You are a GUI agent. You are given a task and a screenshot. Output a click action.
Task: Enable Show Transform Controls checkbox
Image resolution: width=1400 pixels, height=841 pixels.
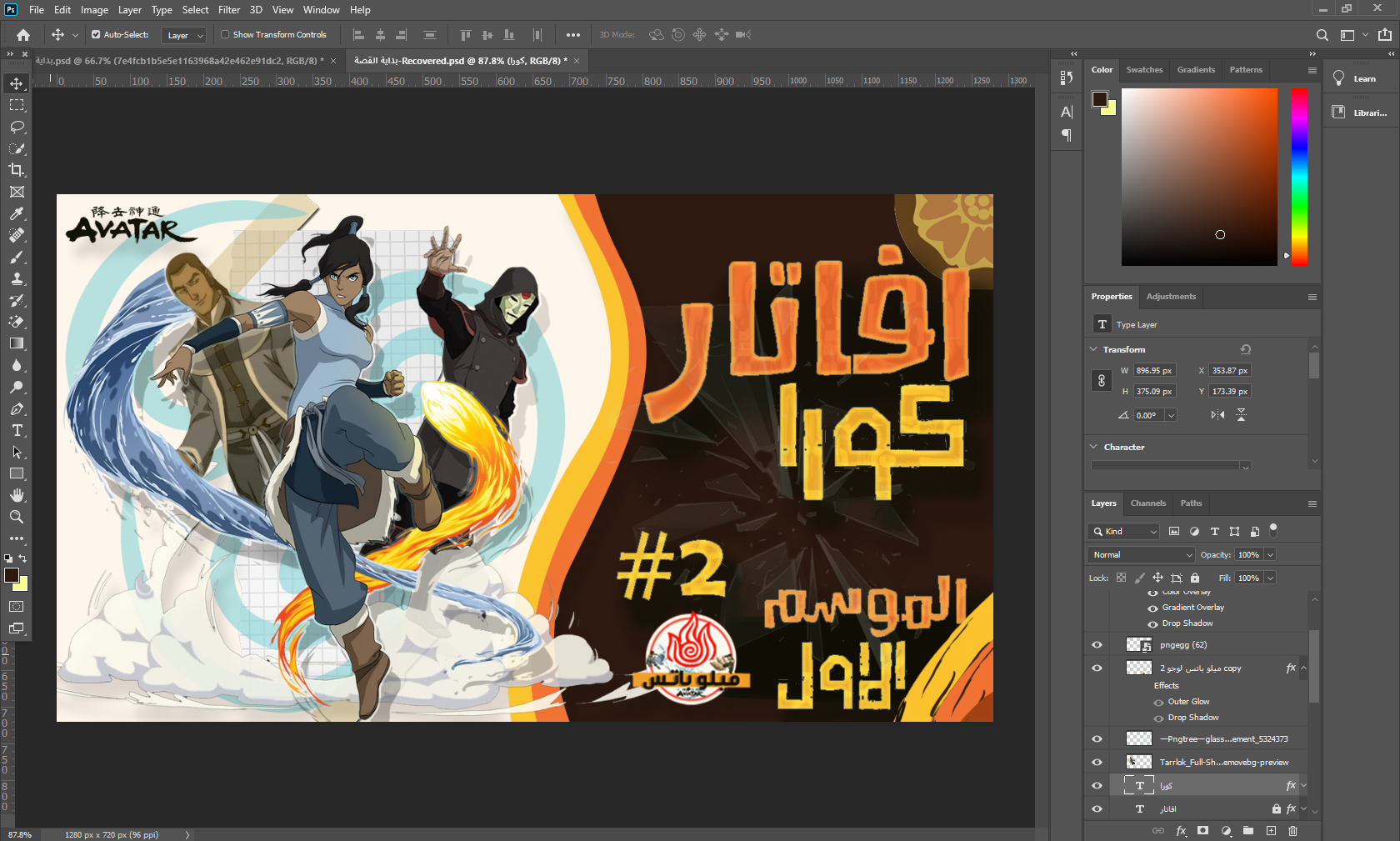[x=225, y=35]
